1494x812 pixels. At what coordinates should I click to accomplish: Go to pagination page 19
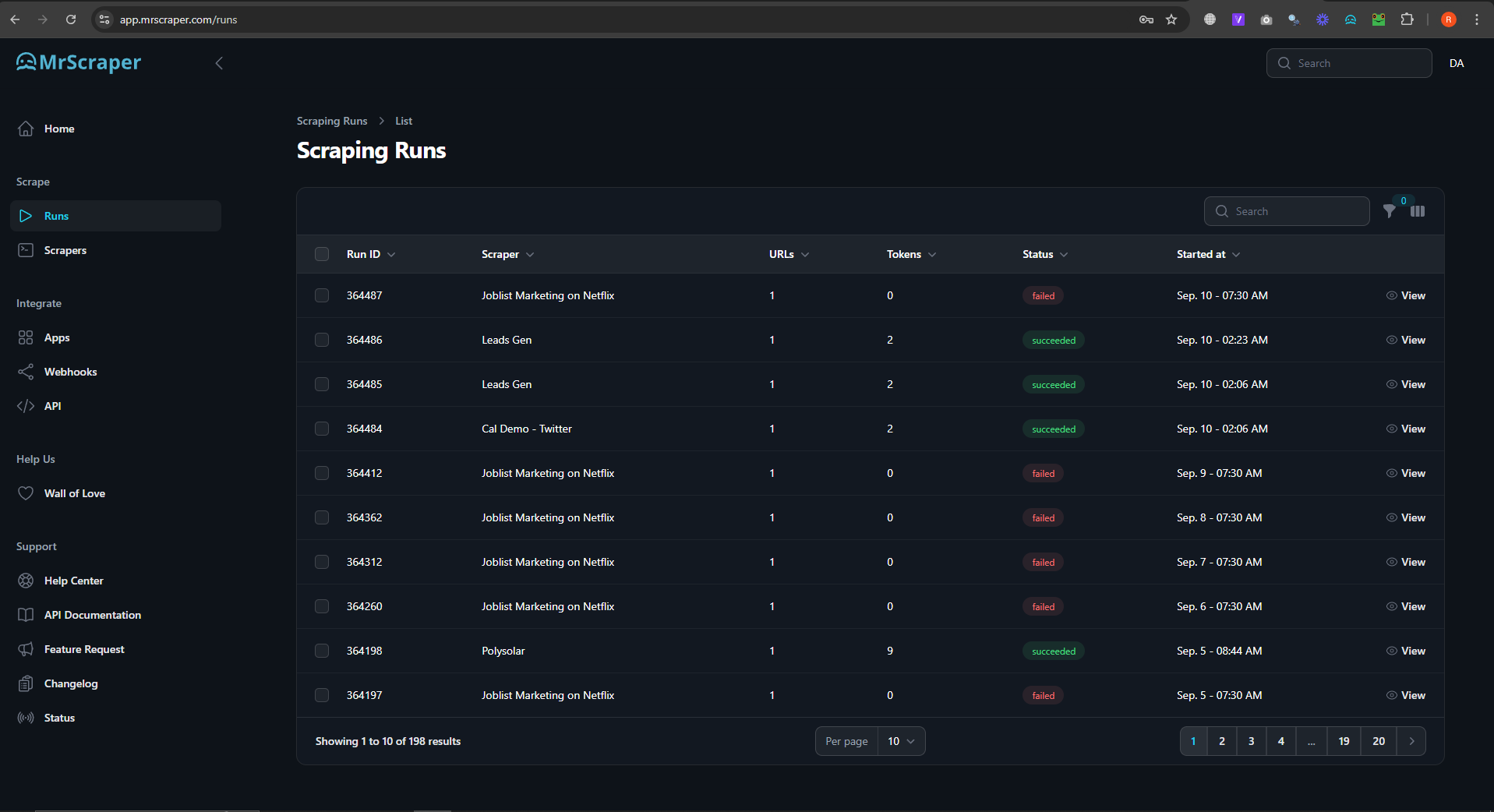(1344, 741)
